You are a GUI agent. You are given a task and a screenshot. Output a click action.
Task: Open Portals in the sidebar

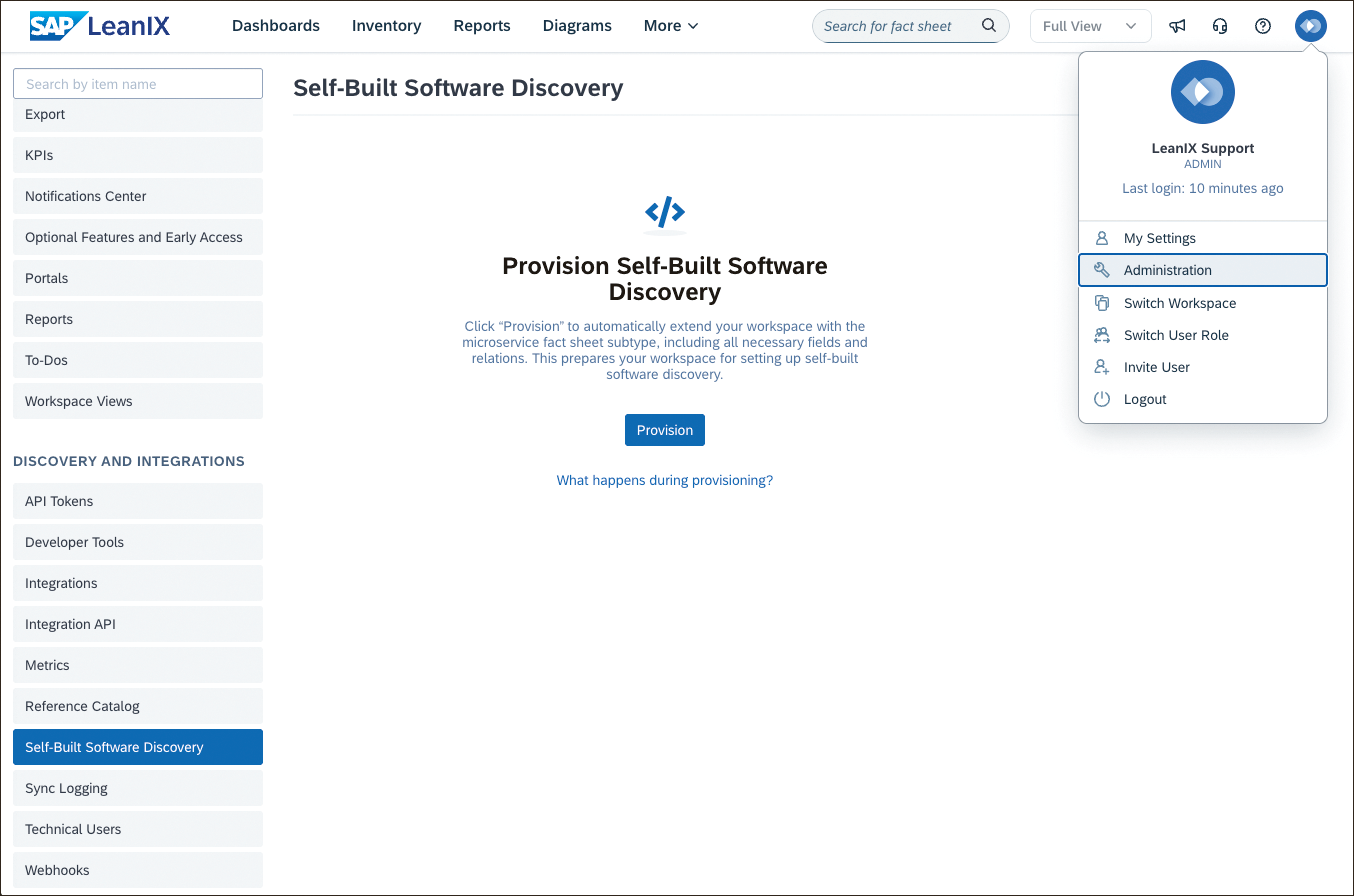[138, 278]
